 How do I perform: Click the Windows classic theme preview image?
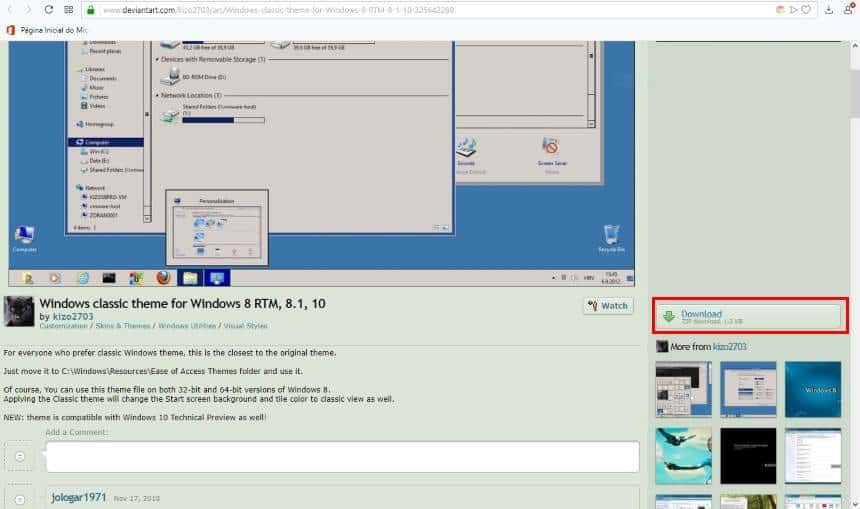pyautogui.click(x=321, y=163)
